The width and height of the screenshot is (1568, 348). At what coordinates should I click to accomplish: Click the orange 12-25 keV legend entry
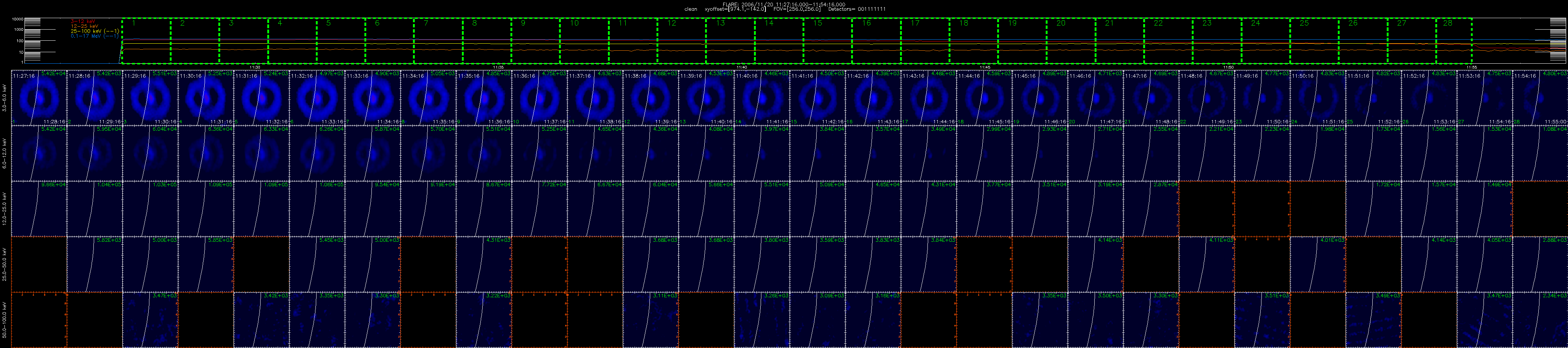[x=85, y=26]
